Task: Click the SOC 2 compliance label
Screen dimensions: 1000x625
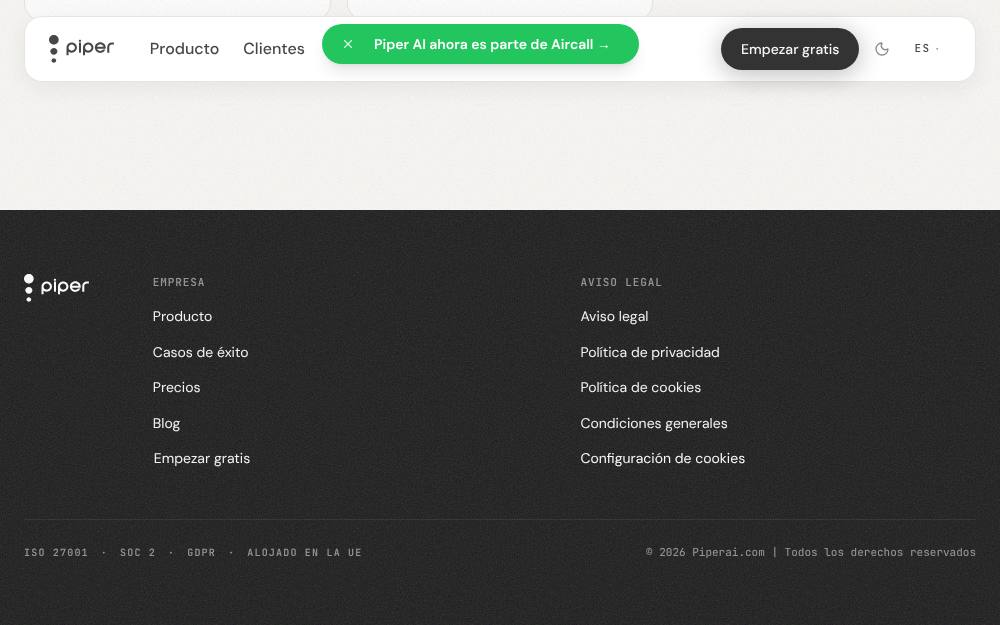Action: [138, 552]
